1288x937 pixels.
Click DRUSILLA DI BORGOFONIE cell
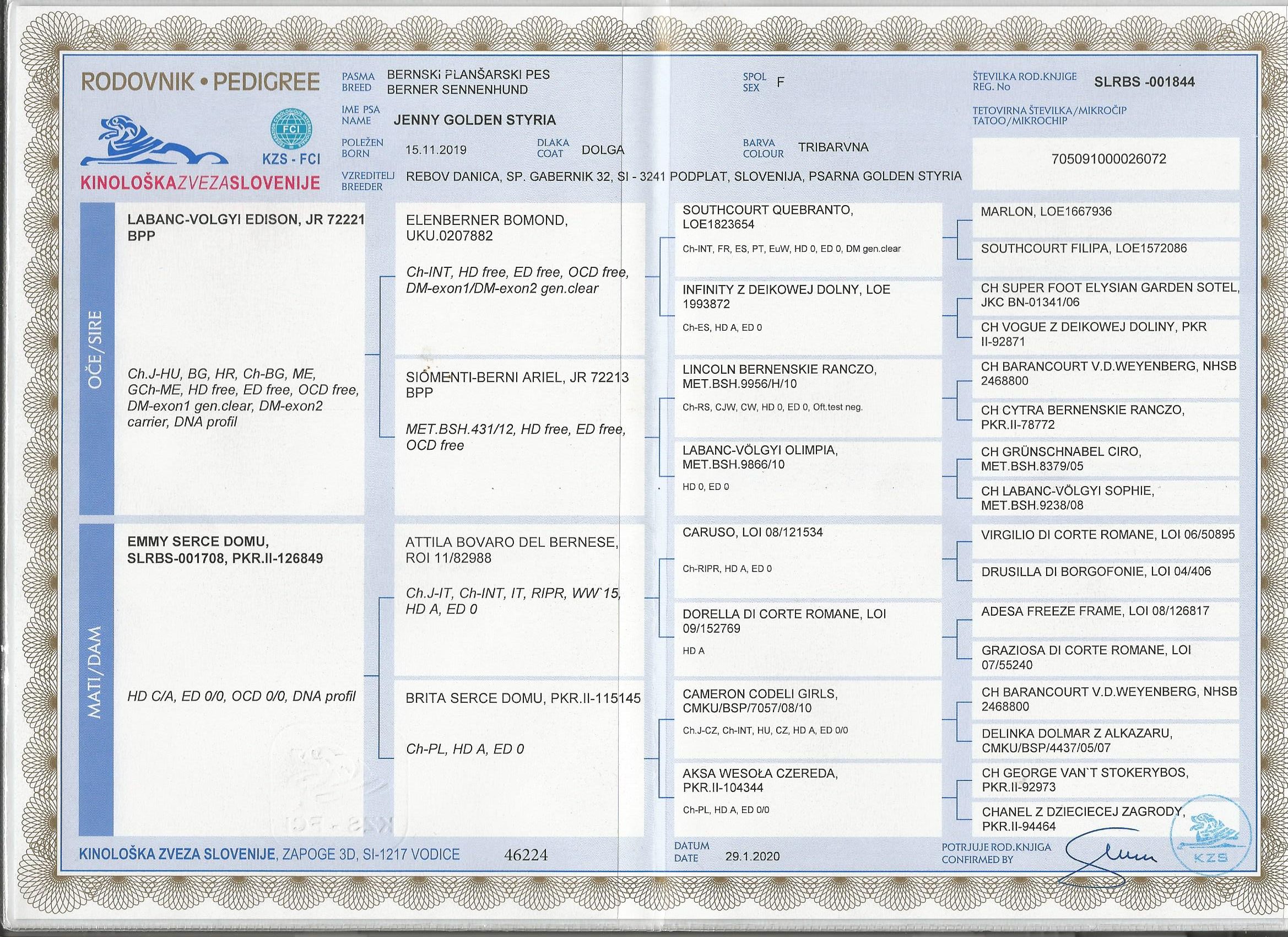[1106, 580]
